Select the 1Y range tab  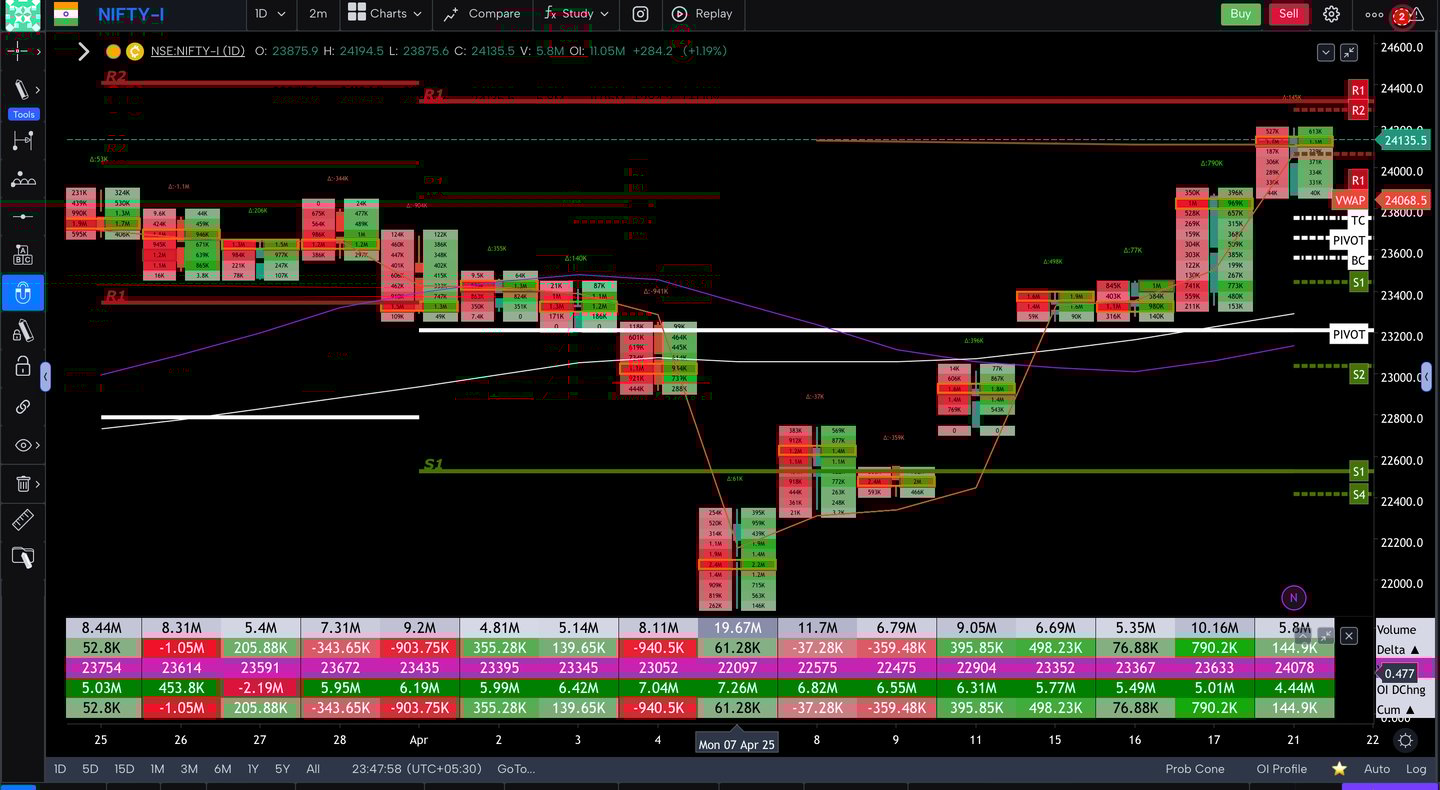(x=253, y=769)
